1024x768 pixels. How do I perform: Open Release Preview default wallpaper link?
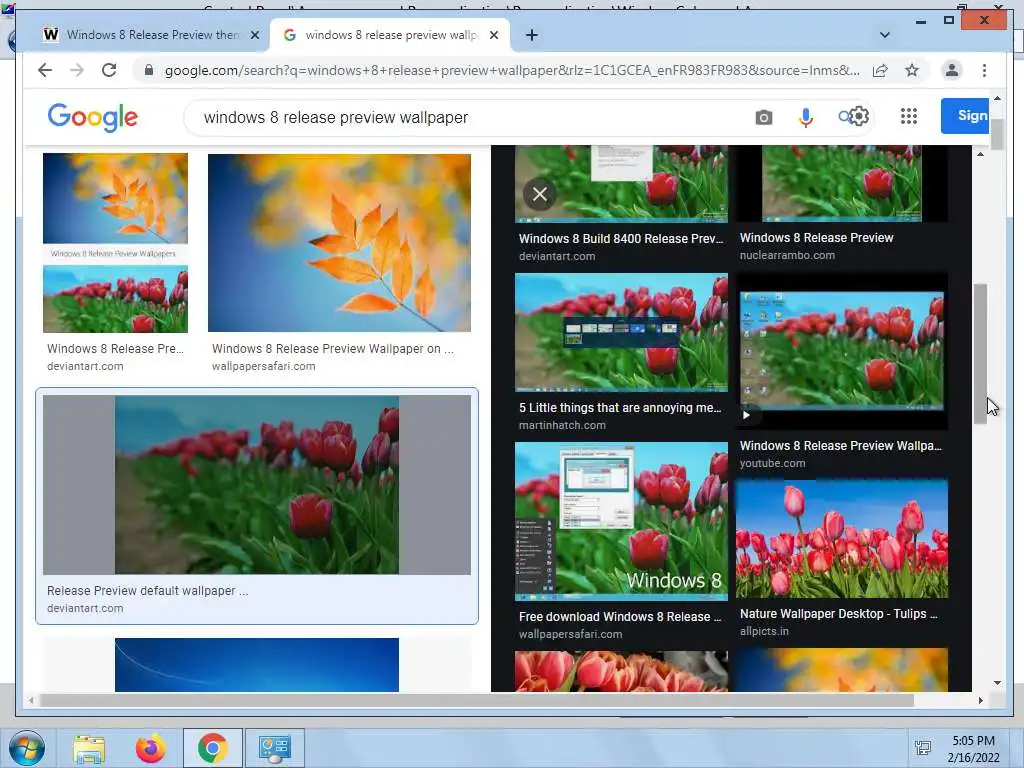point(147,590)
